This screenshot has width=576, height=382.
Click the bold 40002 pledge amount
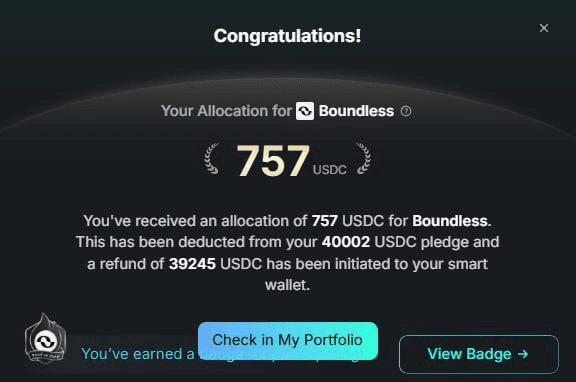click(x=346, y=242)
